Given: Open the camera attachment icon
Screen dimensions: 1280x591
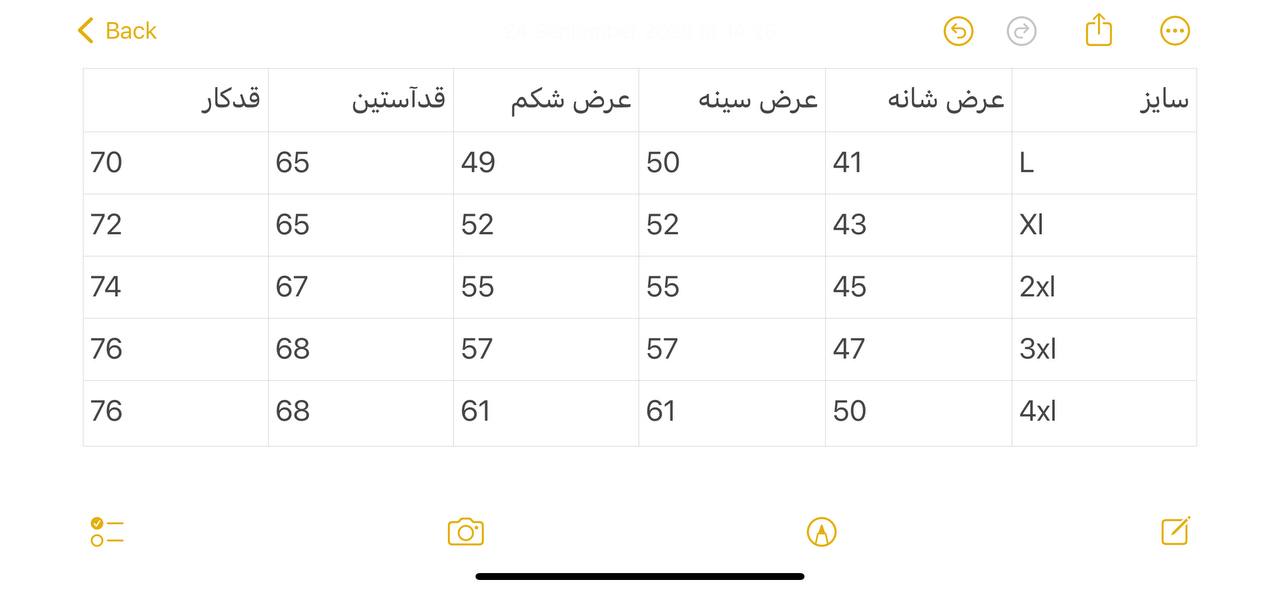Looking at the screenshot, I should tap(466, 531).
